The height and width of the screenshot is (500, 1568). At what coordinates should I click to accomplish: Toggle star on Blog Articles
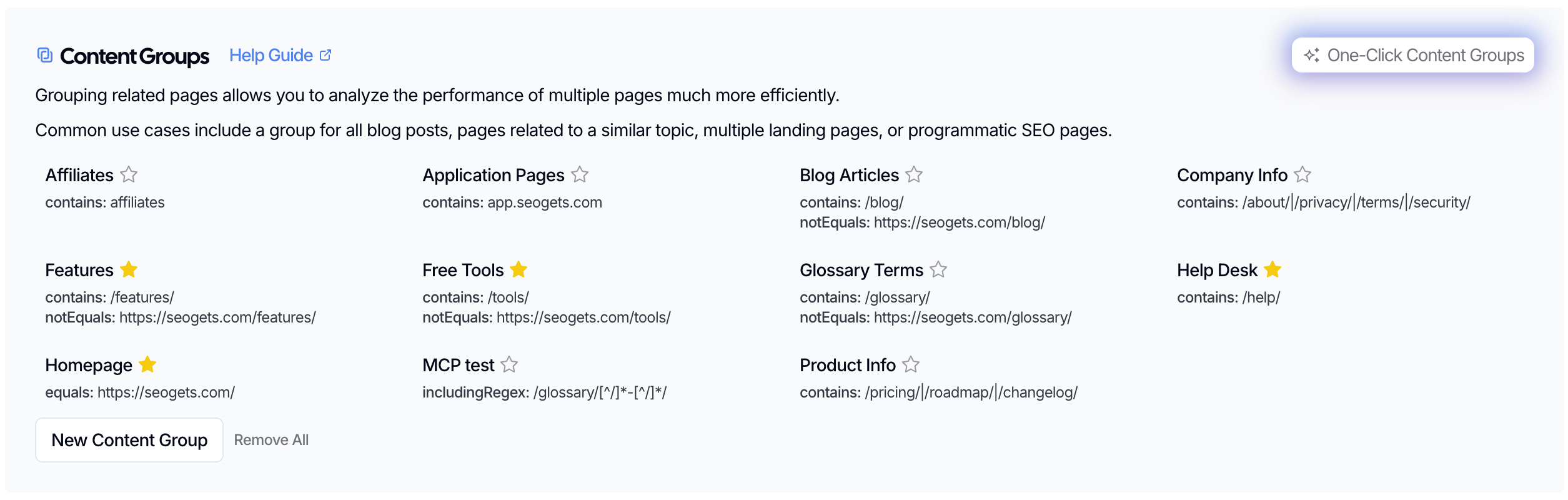914,174
